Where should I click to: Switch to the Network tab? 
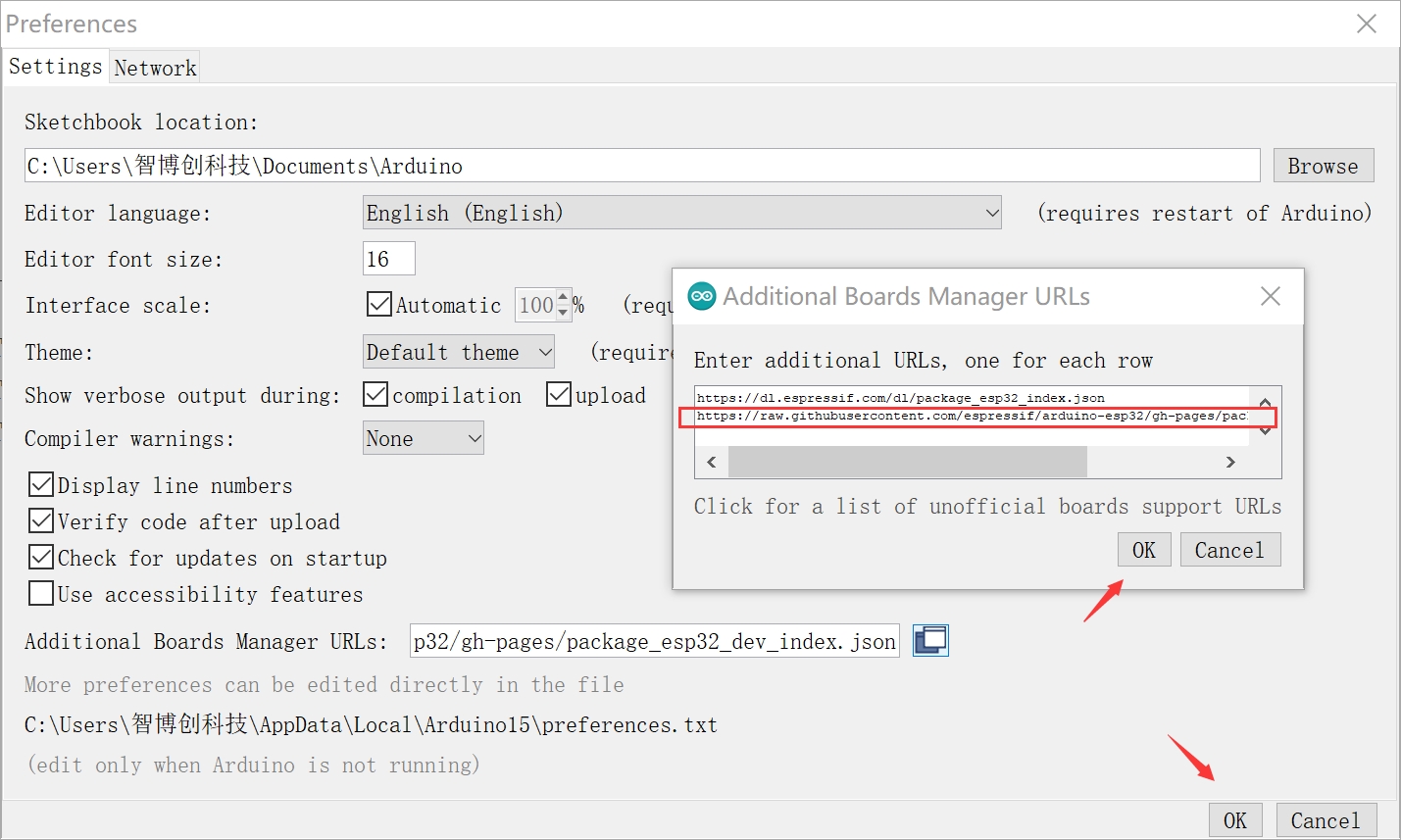(x=155, y=68)
